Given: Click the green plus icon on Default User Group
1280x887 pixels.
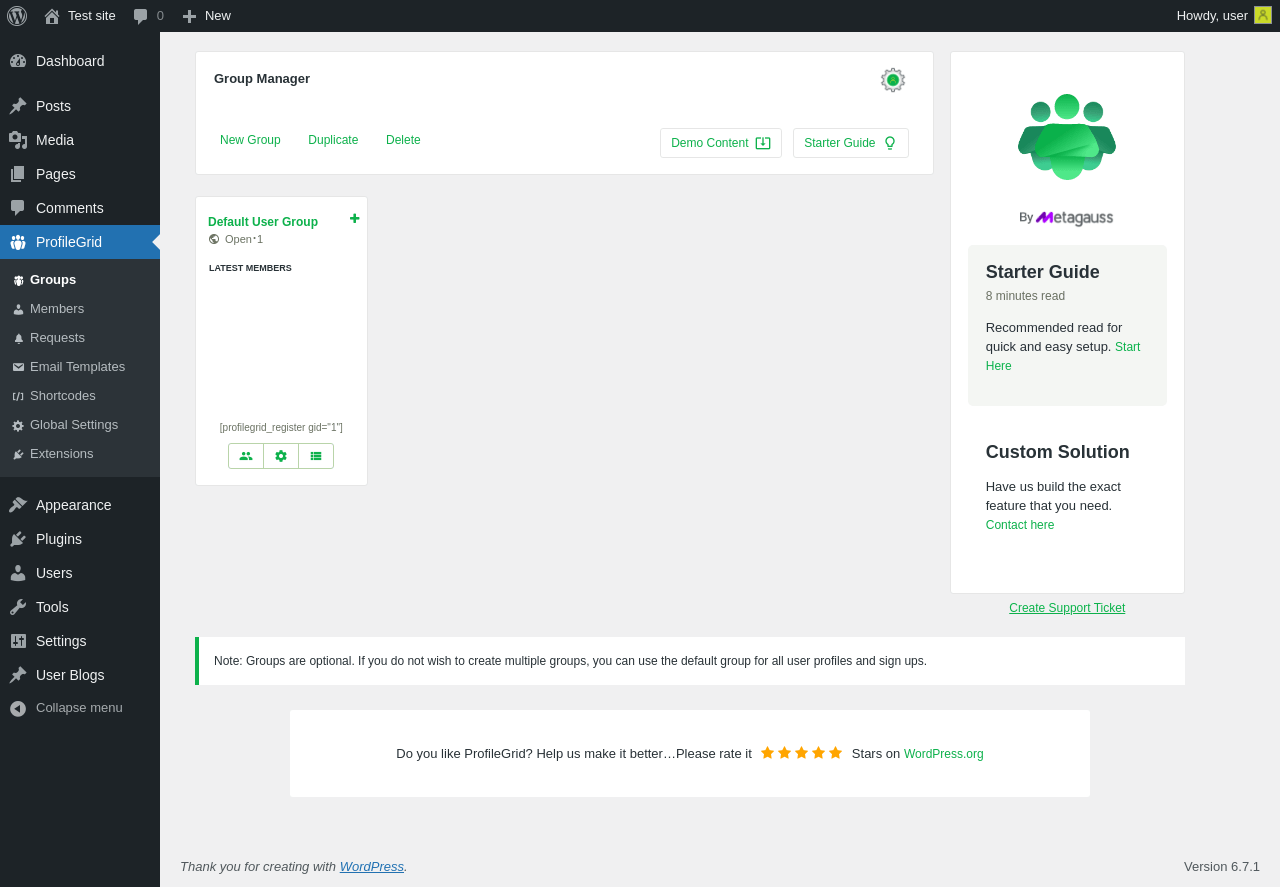Looking at the screenshot, I should pyautogui.click(x=355, y=218).
